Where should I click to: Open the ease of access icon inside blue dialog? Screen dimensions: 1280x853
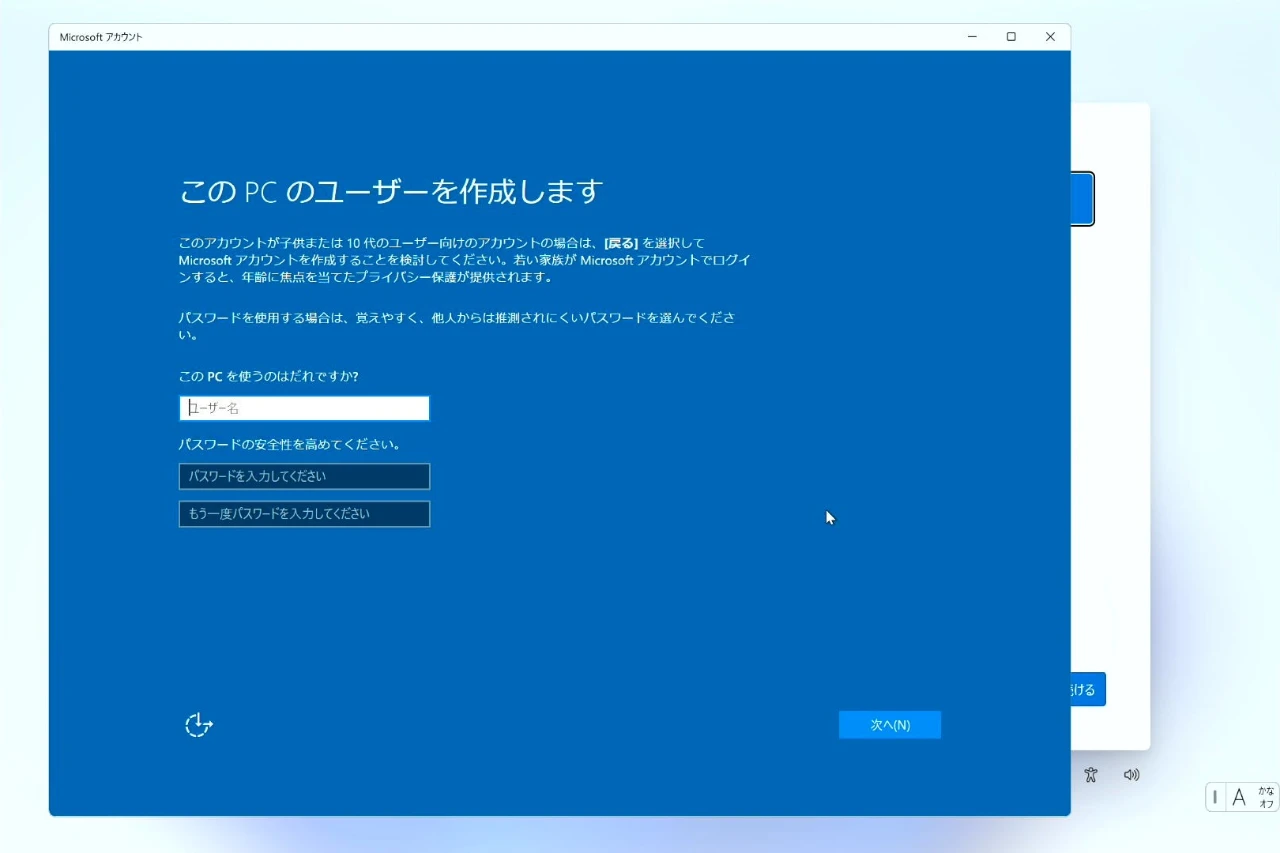coord(199,725)
